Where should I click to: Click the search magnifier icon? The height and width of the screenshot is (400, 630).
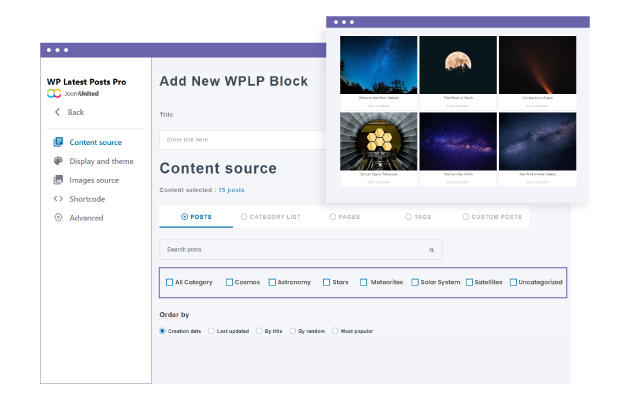tap(431, 250)
